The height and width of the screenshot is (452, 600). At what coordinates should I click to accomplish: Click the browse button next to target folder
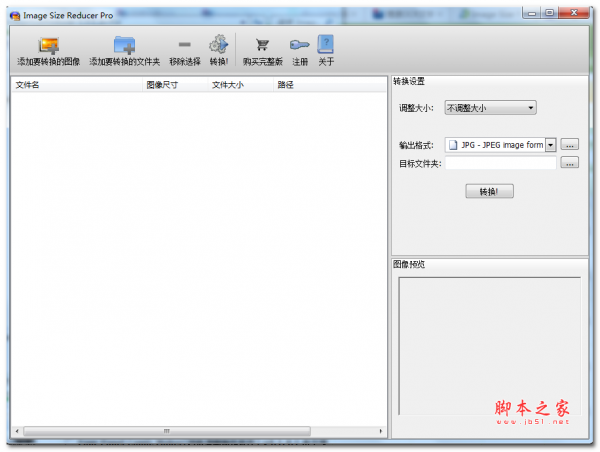[x=569, y=163]
